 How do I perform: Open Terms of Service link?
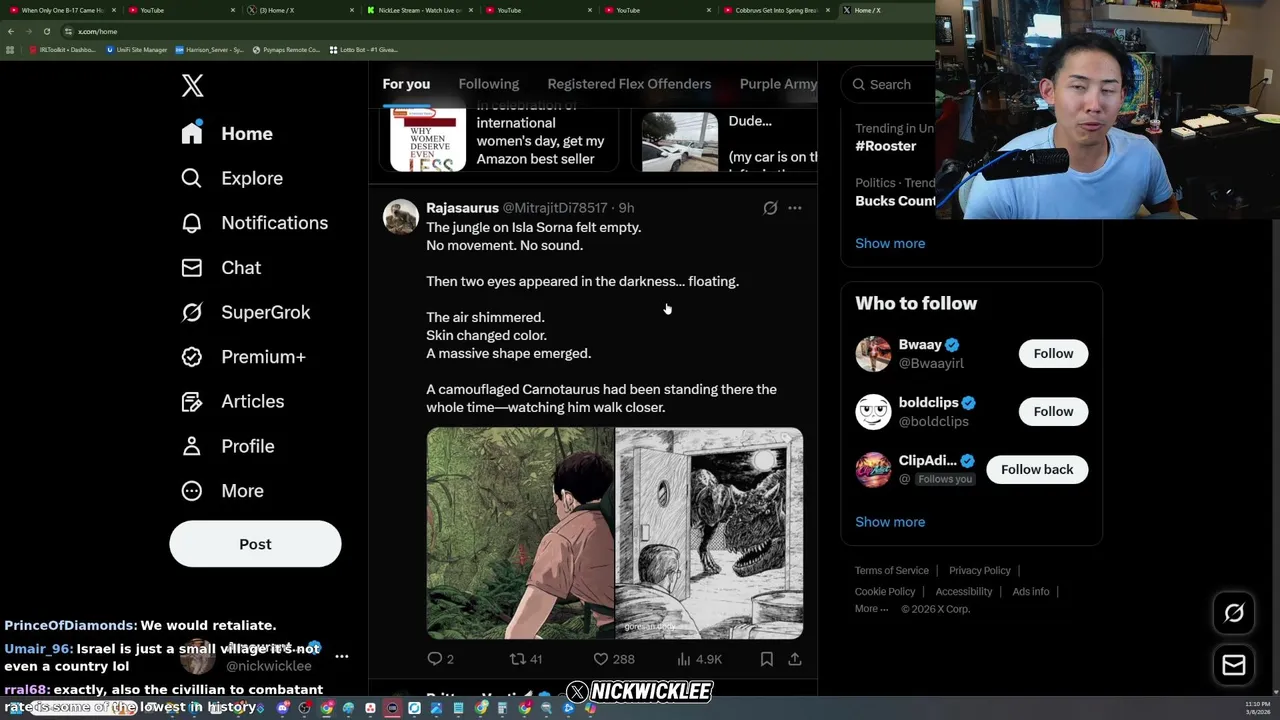(x=892, y=570)
